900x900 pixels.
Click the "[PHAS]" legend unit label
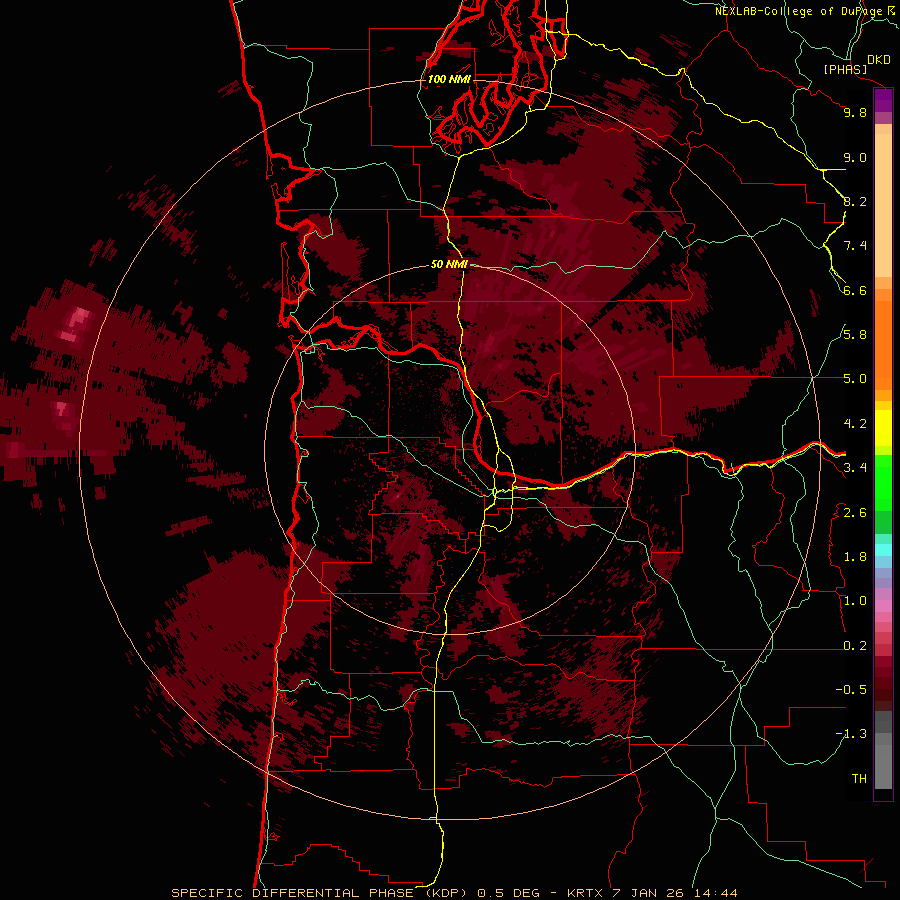[845, 70]
